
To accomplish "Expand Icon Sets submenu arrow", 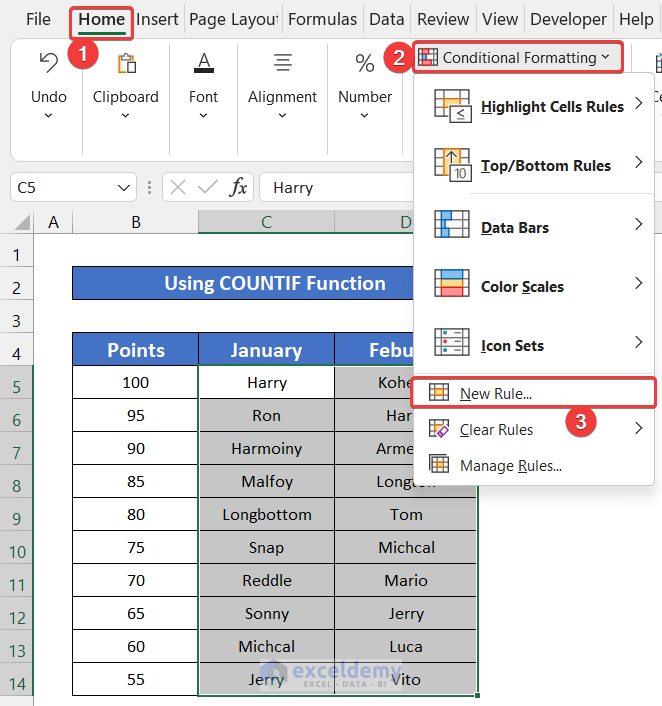I will [639, 342].
